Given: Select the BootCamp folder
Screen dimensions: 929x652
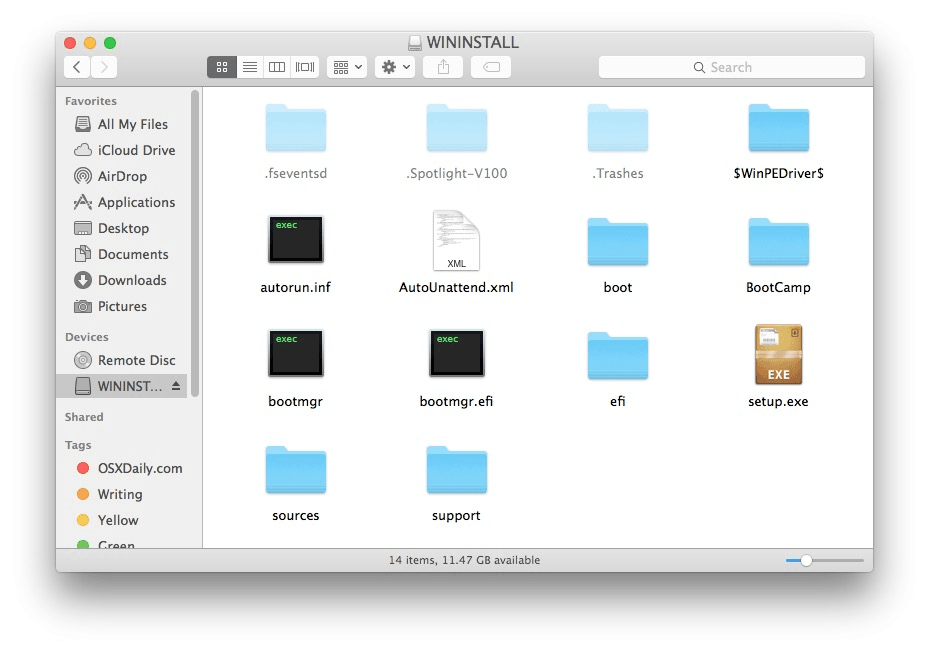Looking at the screenshot, I should 778,241.
